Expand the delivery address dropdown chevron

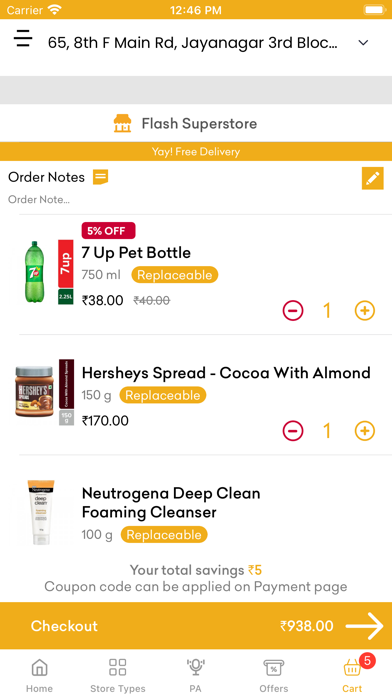[x=363, y=43]
